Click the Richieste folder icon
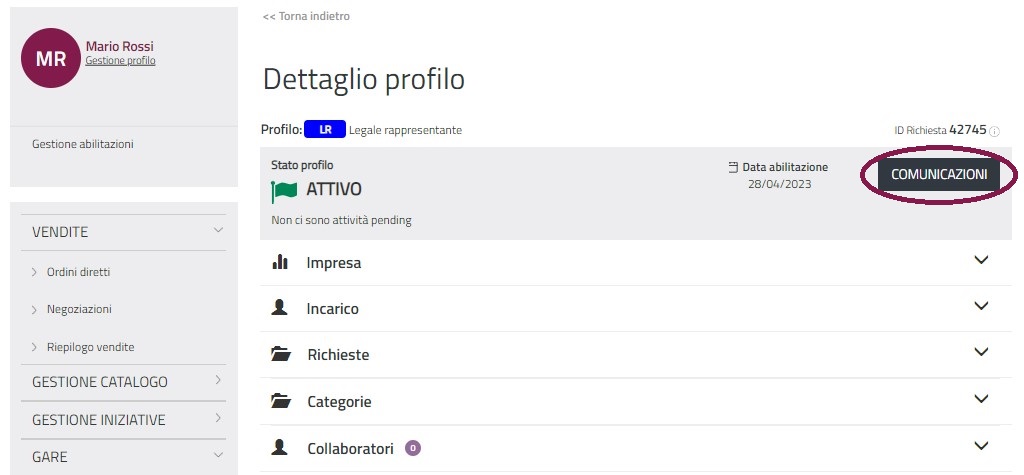 click(280, 354)
